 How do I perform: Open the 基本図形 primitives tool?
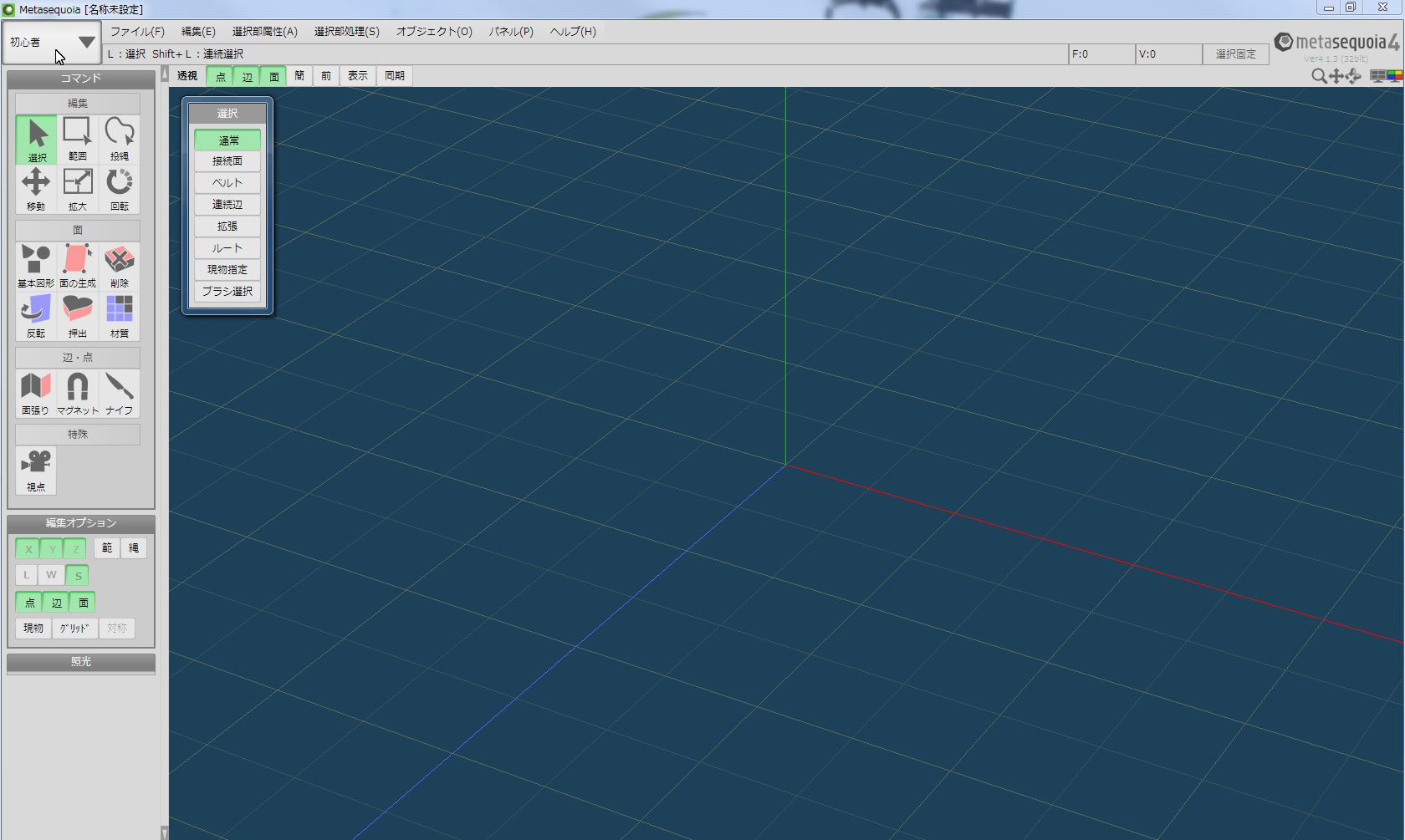coord(36,267)
